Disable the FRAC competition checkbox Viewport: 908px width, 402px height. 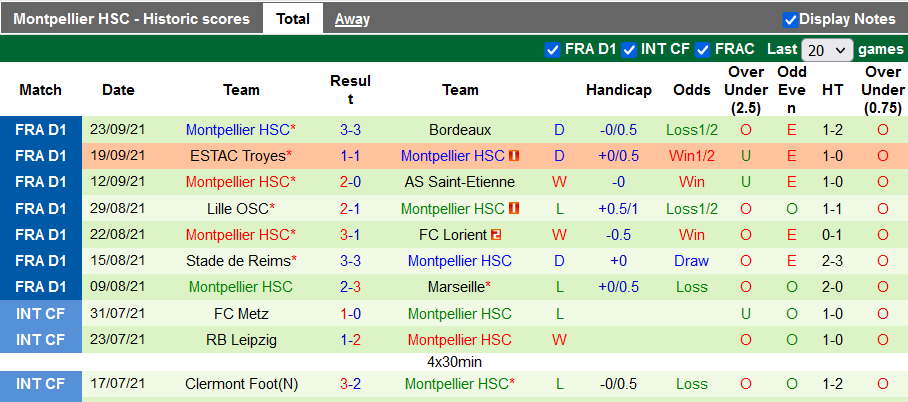(x=703, y=49)
